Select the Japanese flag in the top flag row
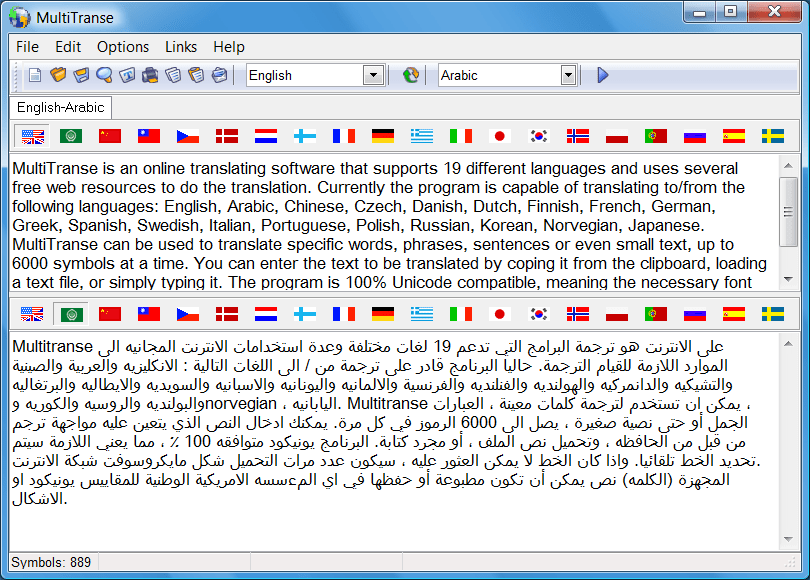 pos(499,135)
